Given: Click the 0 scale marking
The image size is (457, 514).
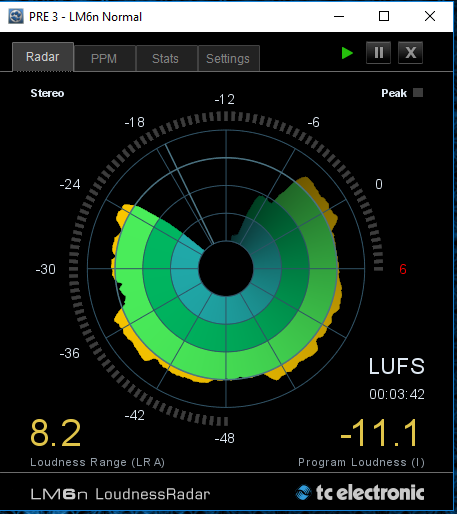Looking at the screenshot, I should click(x=379, y=184).
